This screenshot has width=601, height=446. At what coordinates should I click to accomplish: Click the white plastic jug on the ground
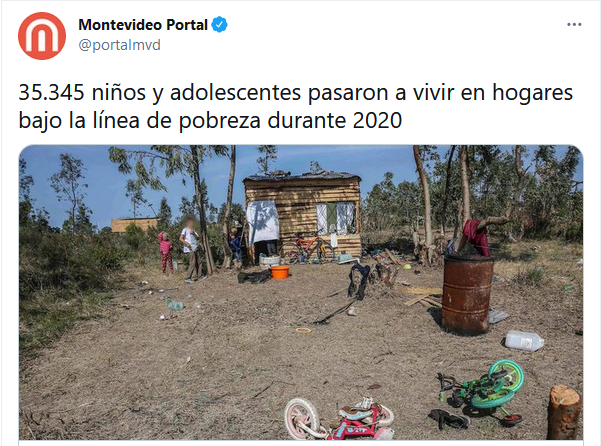524,340
